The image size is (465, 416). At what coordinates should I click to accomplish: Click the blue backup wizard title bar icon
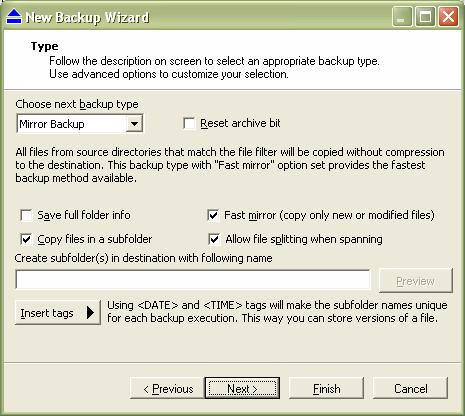(x=14, y=17)
